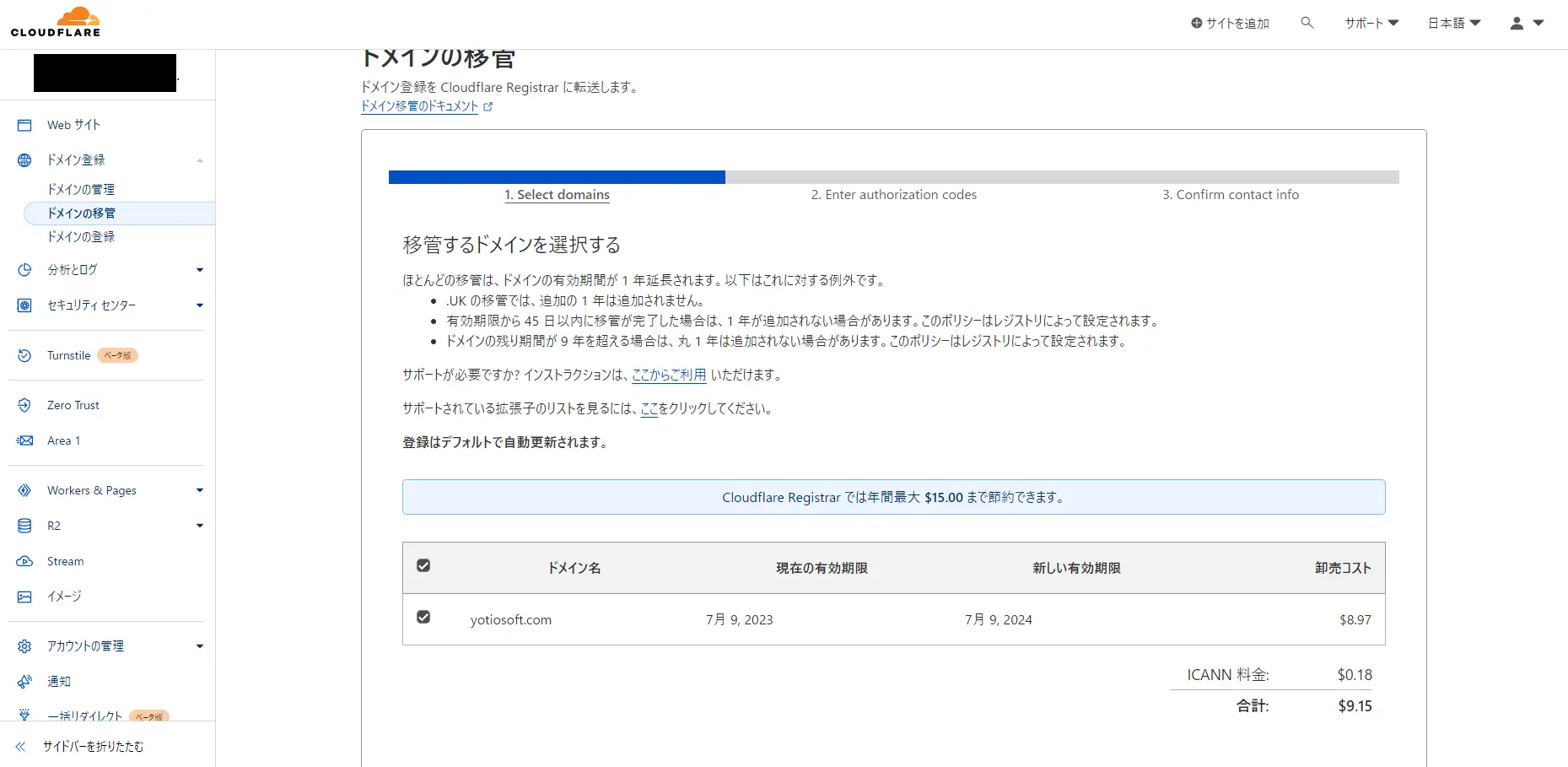1568x767 pixels.
Task: Click the plus icon beside サイトを追加
Action: 1196,24
